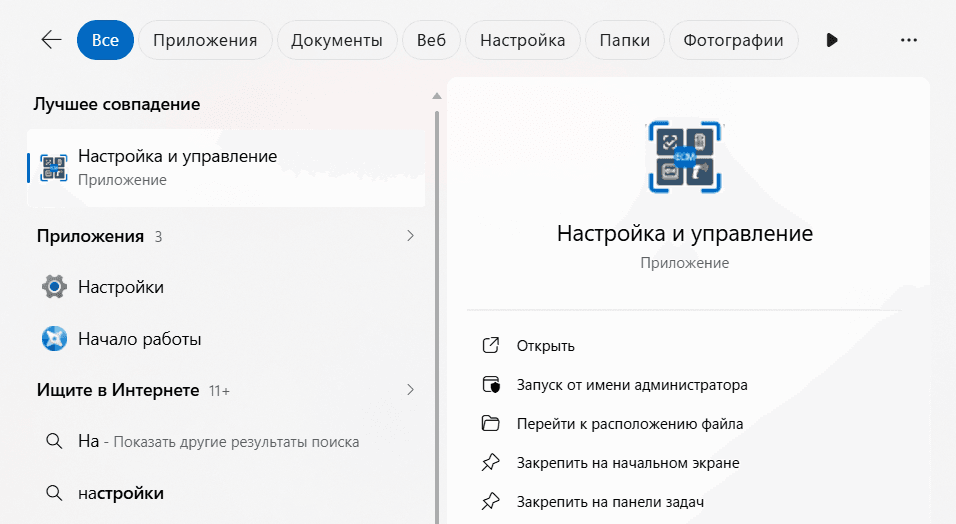Open the three-dot options menu
Image resolution: width=956 pixels, height=524 pixels.
click(x=908, y=40)
